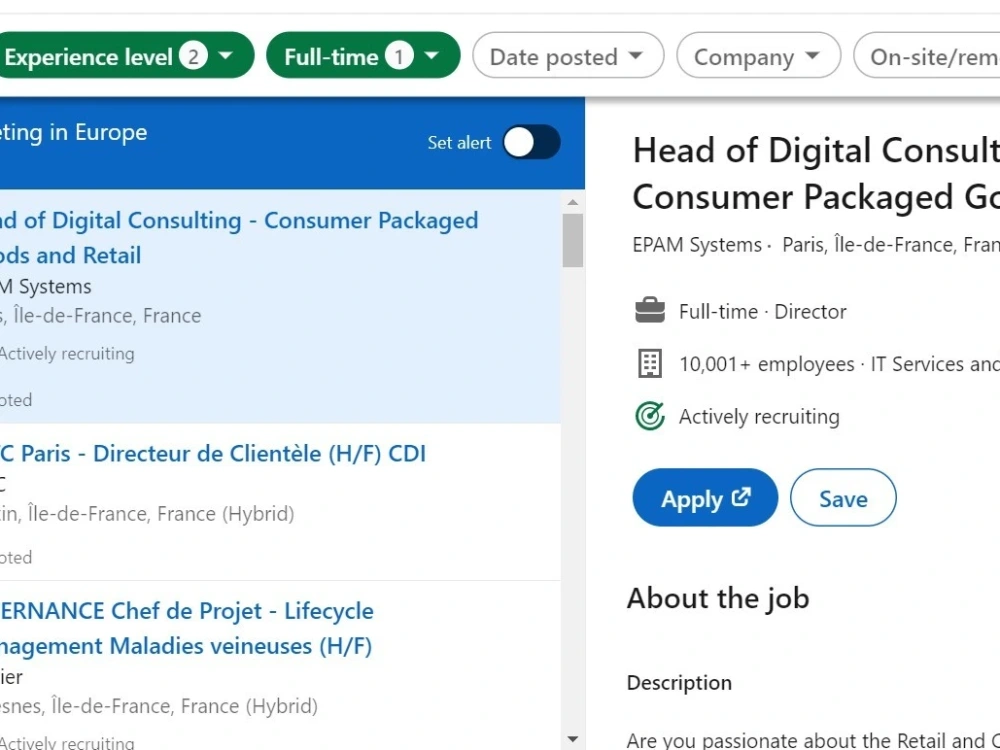This screenshot has width=1000, height=750.
Task: Expand the Date posted filter
Action: coord(568,55)
